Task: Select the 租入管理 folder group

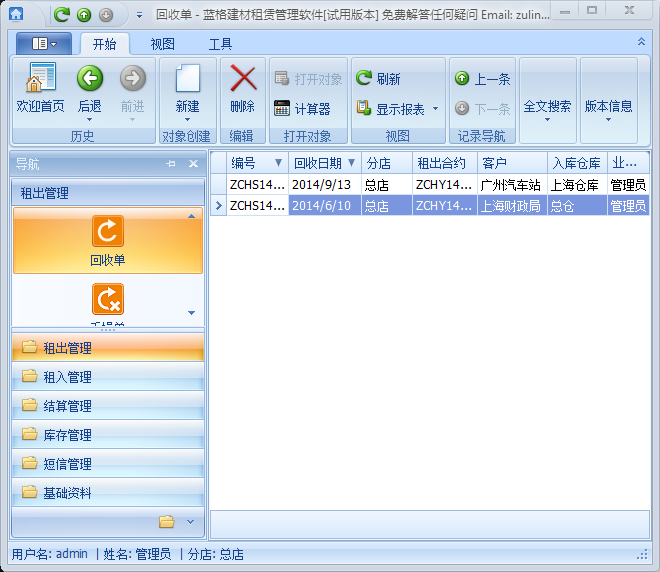Action: coord(108,376)
